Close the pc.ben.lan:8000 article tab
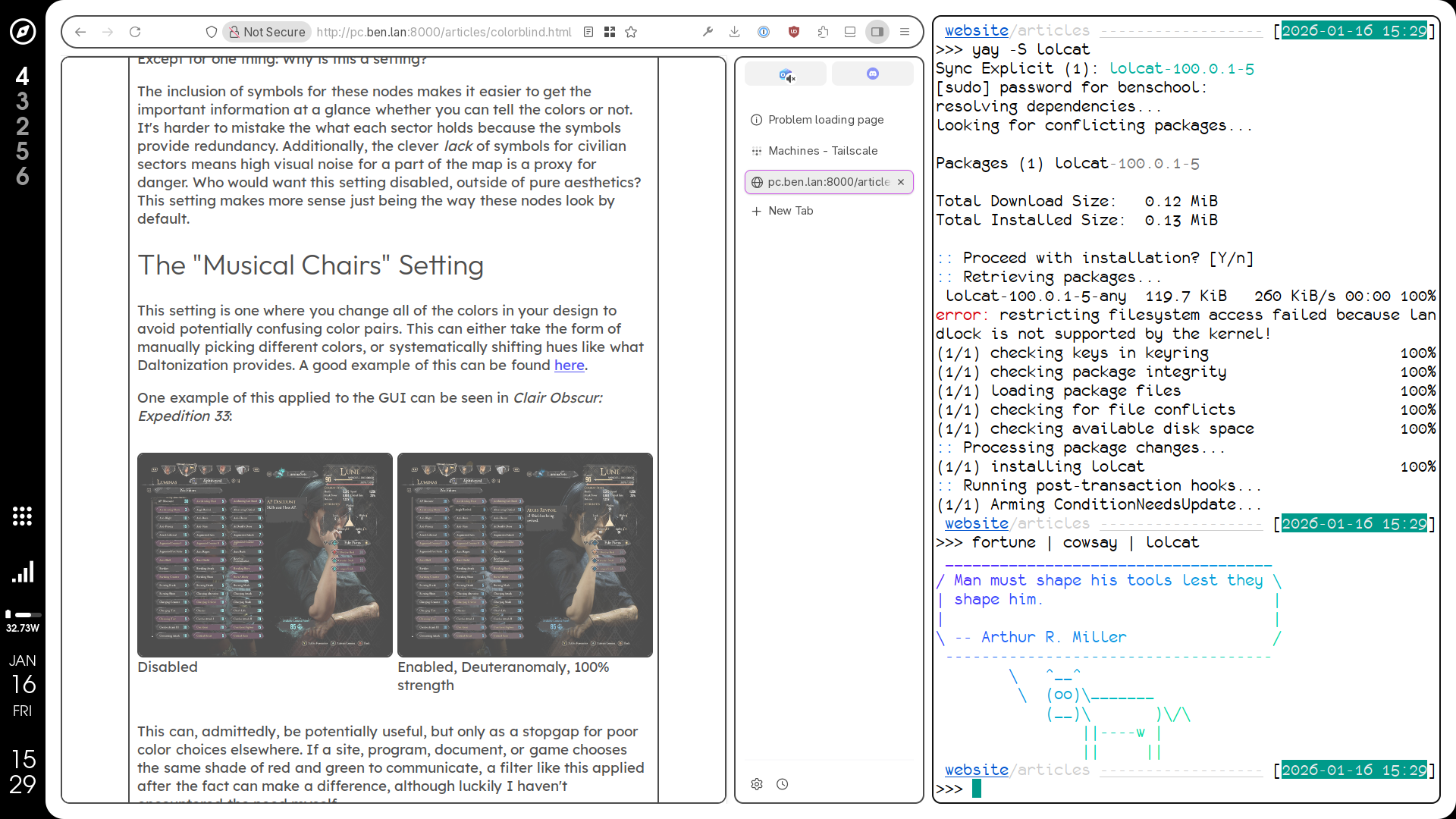Viewport: 1456px width, 819px height. [901, 182]
